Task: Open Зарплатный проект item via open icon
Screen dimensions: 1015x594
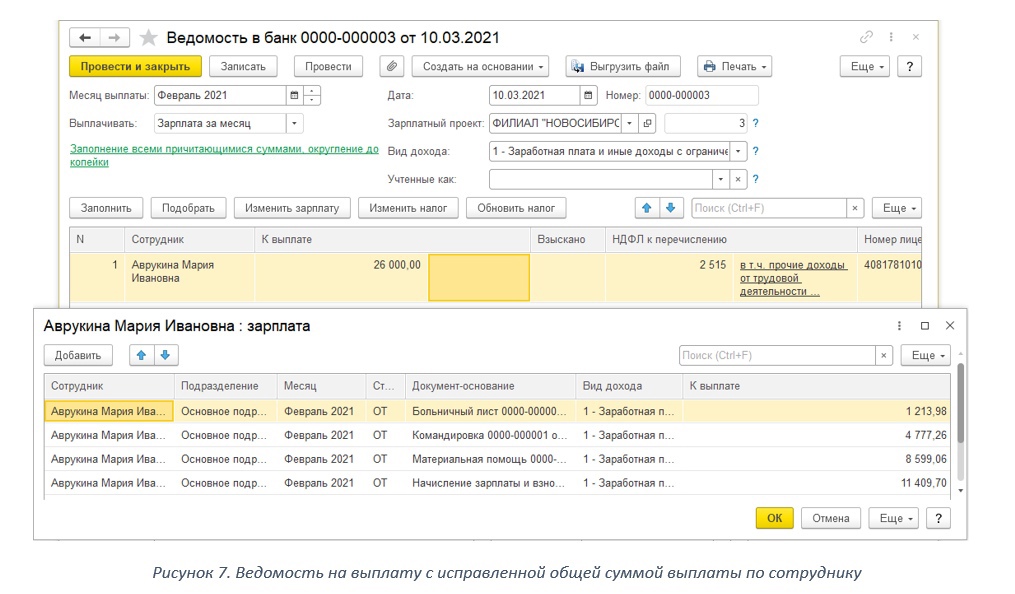Action: 647,123
